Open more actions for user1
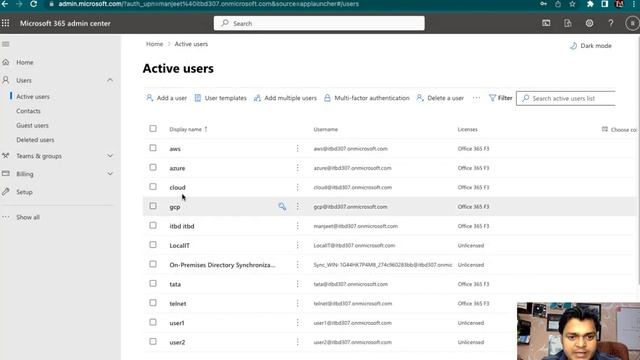 click(x=298, y=322)
